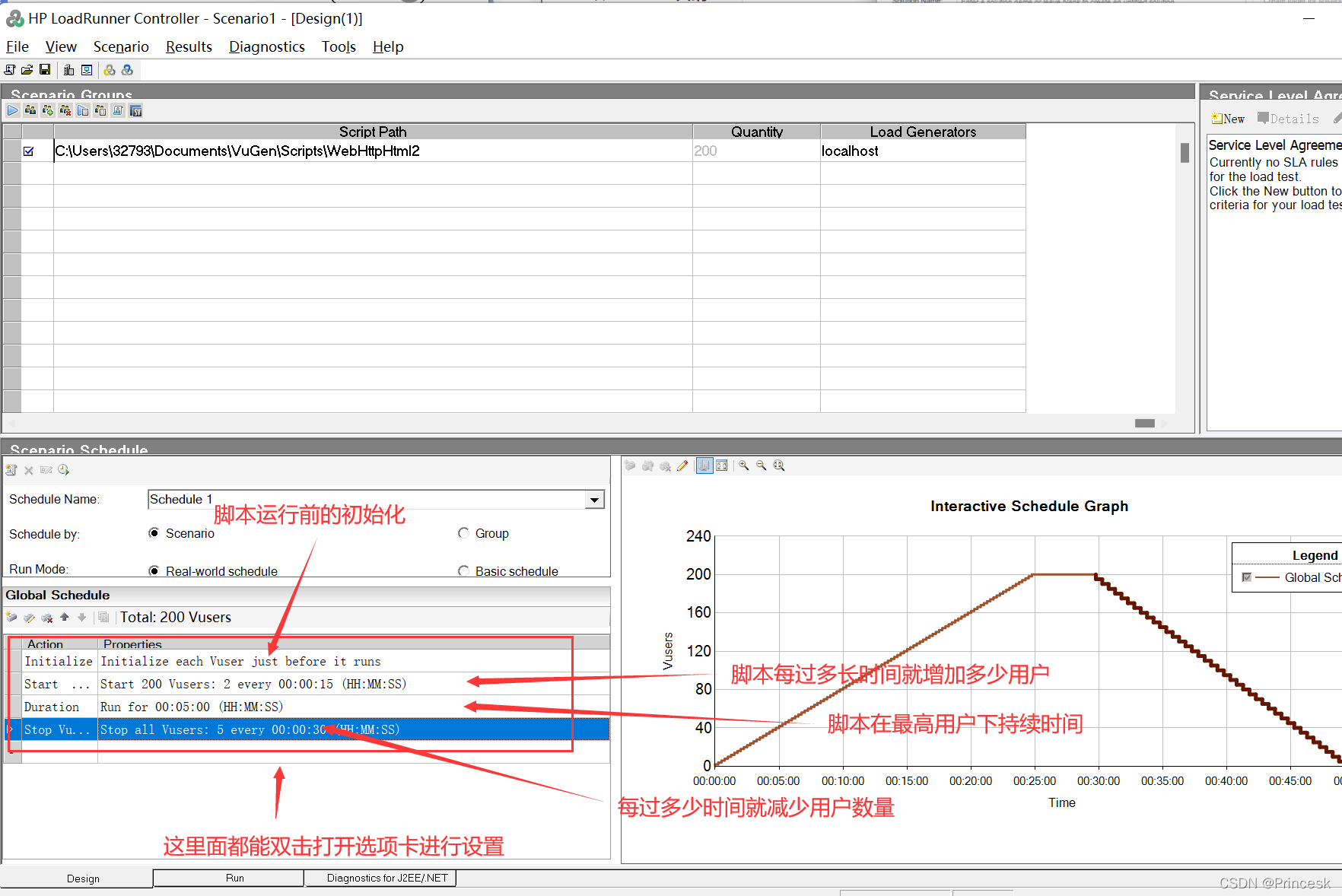Screen dimensions: 1342x896
Task: Open Run-Time Settings icon in groups toolbar
Action: 83,111
